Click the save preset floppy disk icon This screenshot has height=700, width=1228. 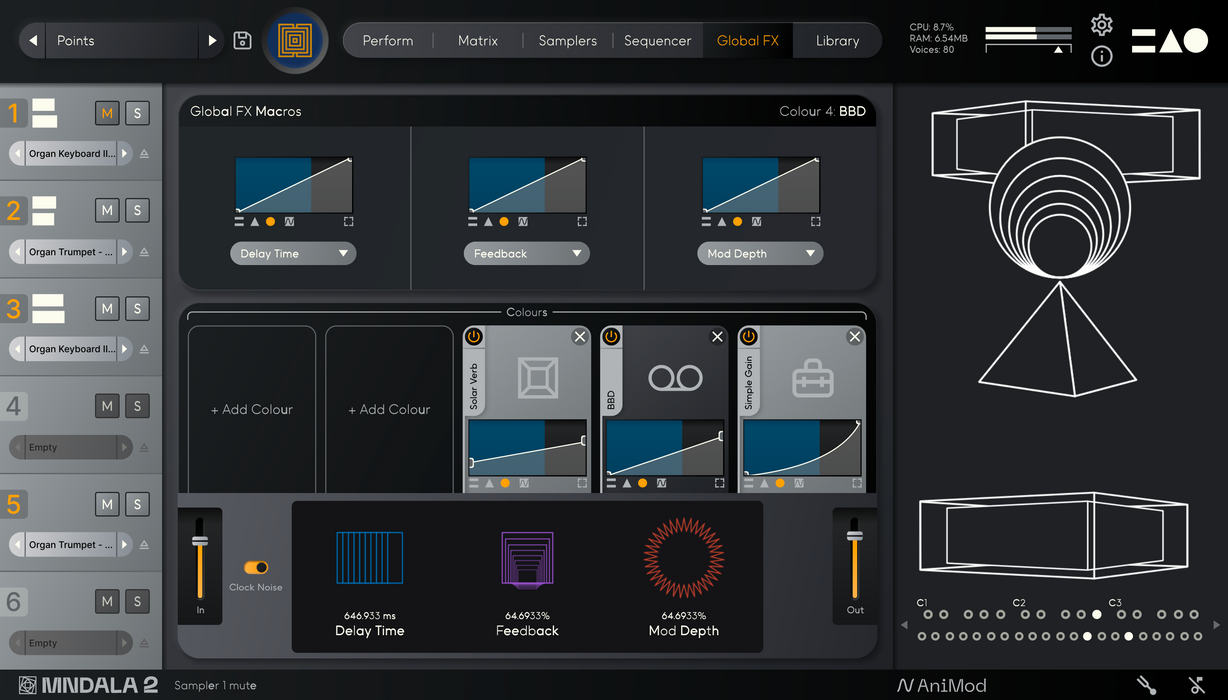point(242,41)
